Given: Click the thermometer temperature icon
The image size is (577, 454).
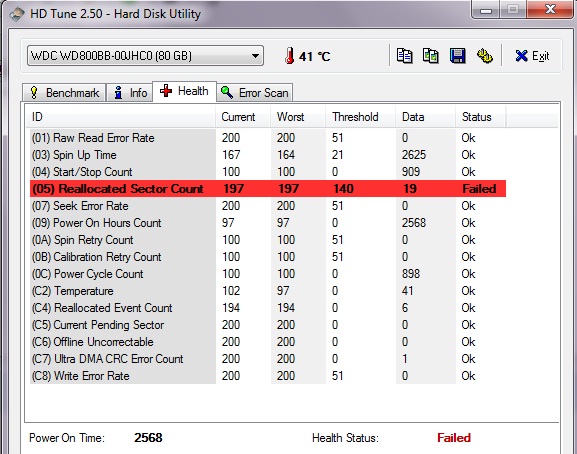Looking at the screenshot, I should click(x=290, y=56).
